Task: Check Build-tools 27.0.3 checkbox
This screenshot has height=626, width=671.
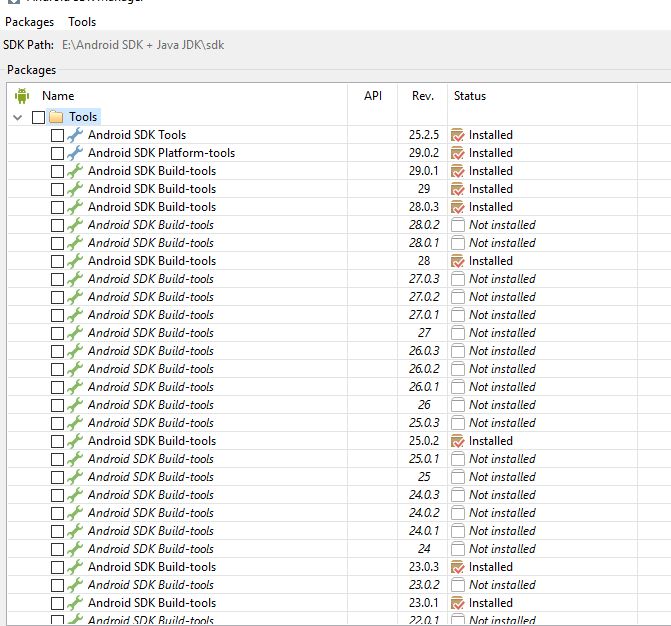Action: 57,279
